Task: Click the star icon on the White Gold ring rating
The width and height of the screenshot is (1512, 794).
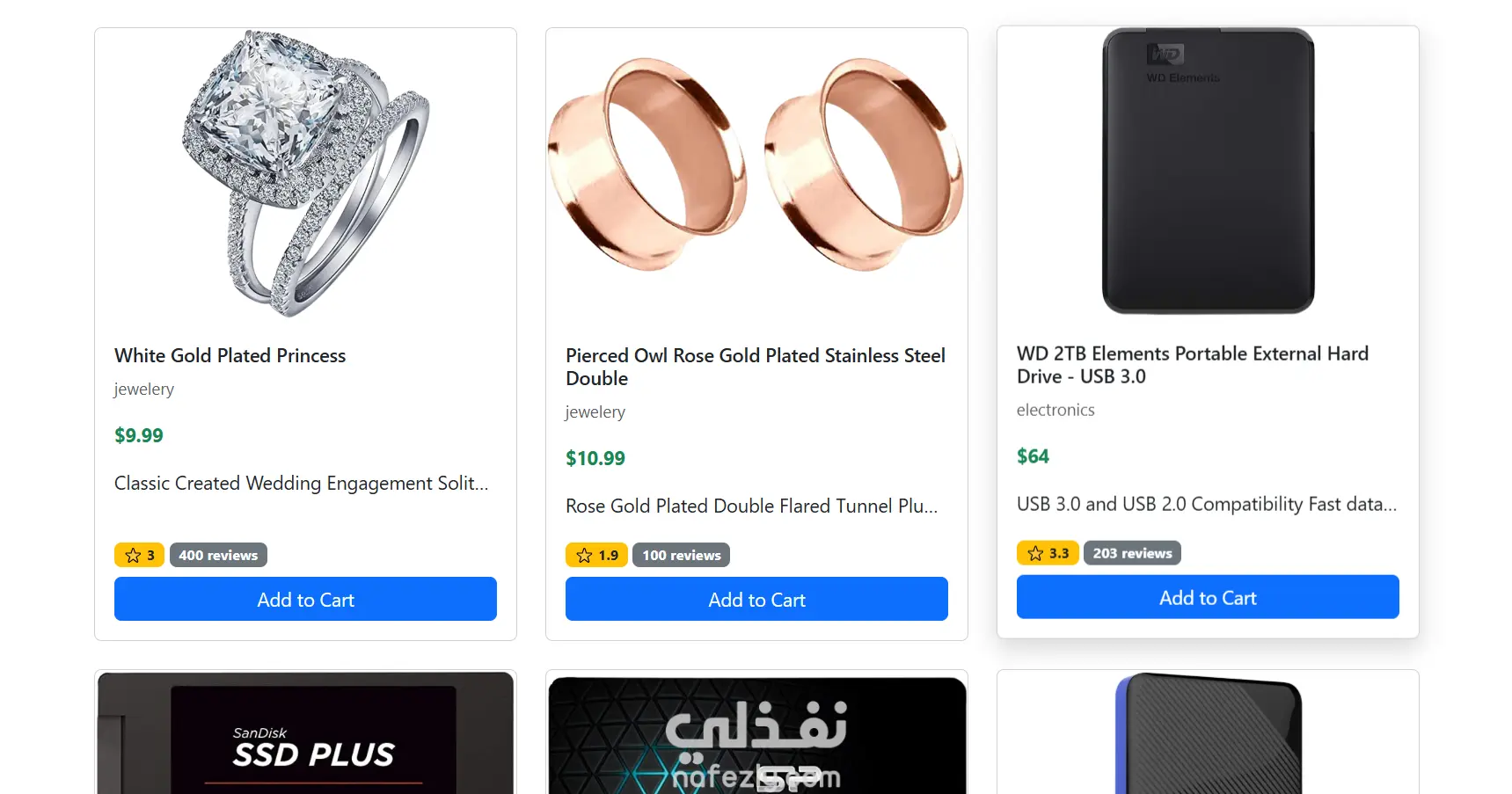Action: point(133,555)
